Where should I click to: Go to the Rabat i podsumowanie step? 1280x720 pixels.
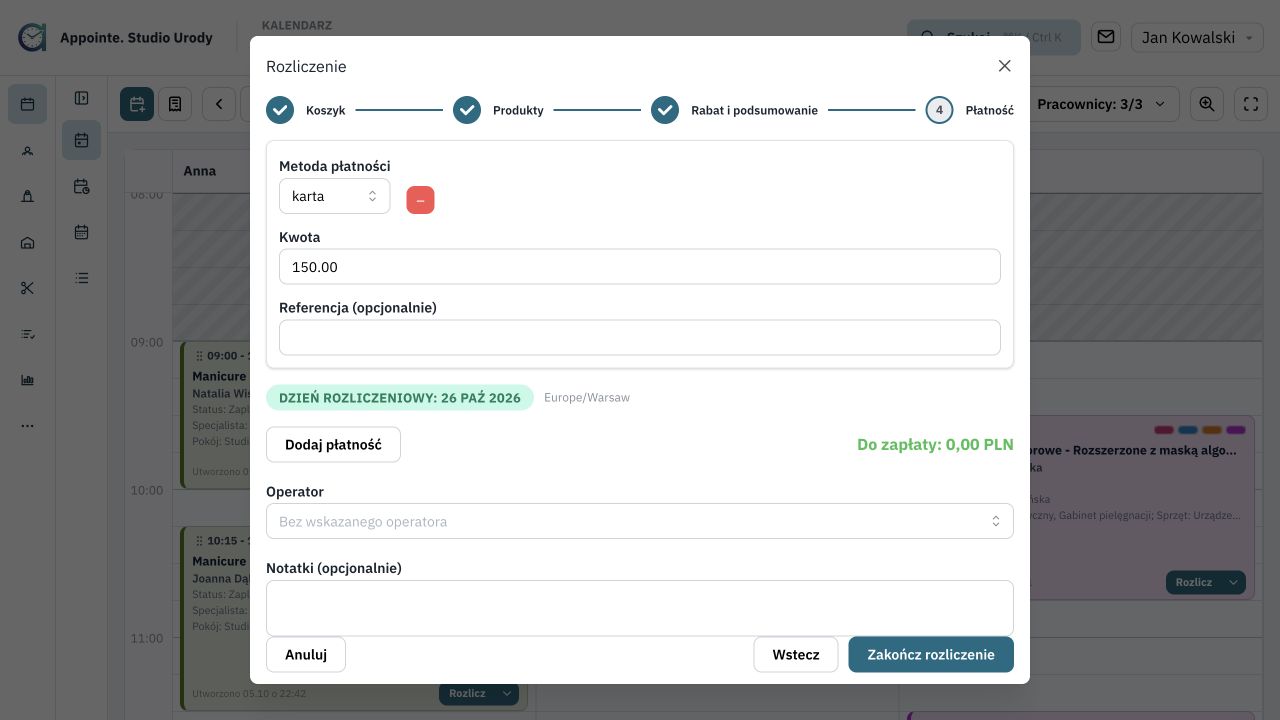[x=734, y=110]
